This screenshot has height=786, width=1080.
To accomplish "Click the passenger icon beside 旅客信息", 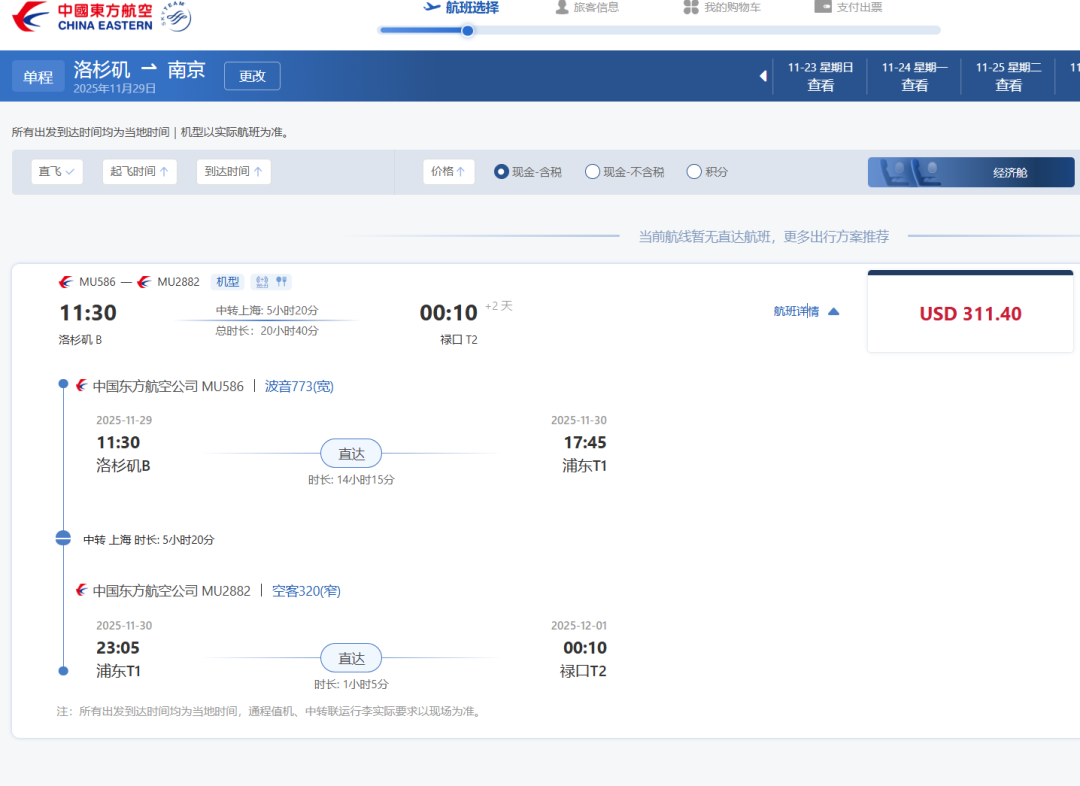I will coord(562,7).
